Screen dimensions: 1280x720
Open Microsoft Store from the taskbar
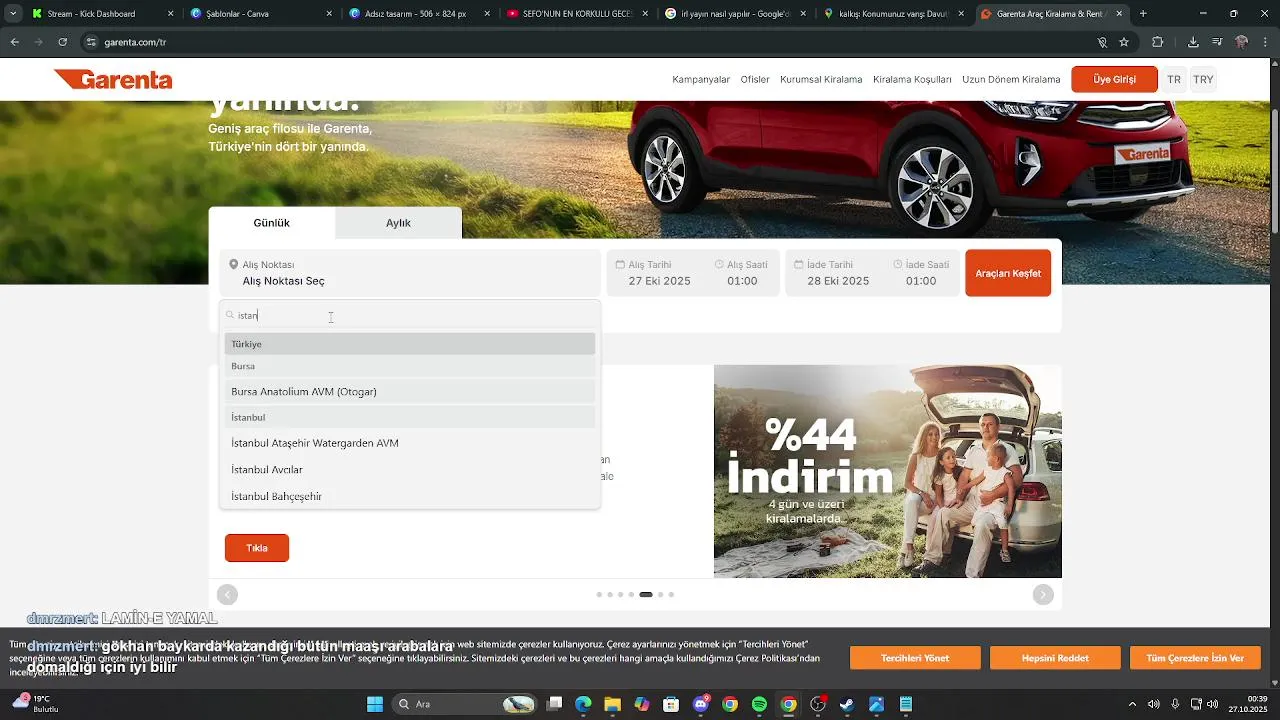pyautogui.click(x=671, y=704)
